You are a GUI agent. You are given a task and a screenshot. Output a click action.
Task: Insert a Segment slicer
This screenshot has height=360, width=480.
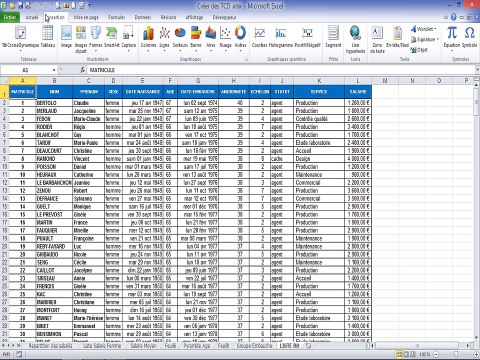(333, 37)
